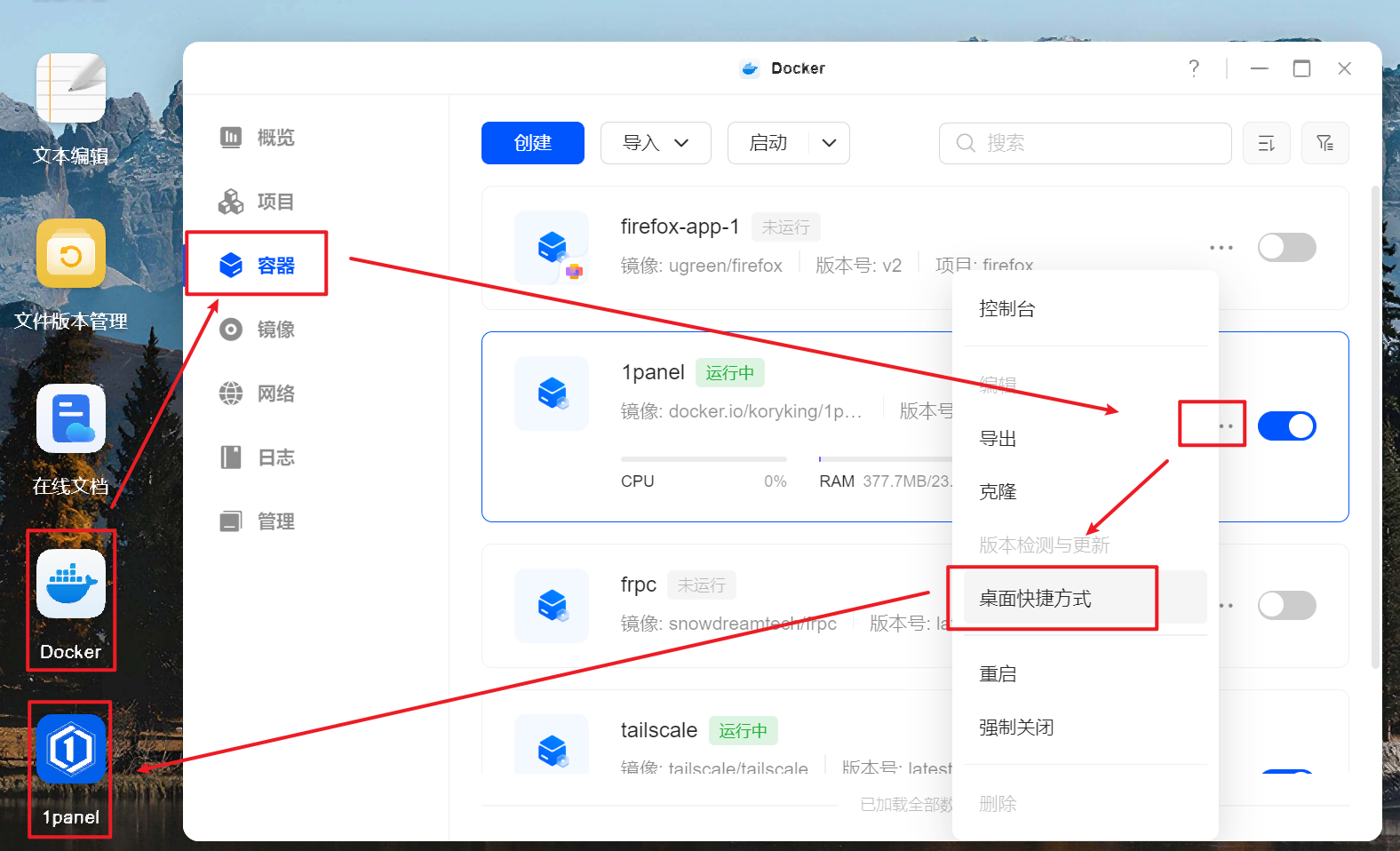Open more options for firefox-app-1 container
The width and height of the screenshot is (1400, 851).
point(1221,248)
